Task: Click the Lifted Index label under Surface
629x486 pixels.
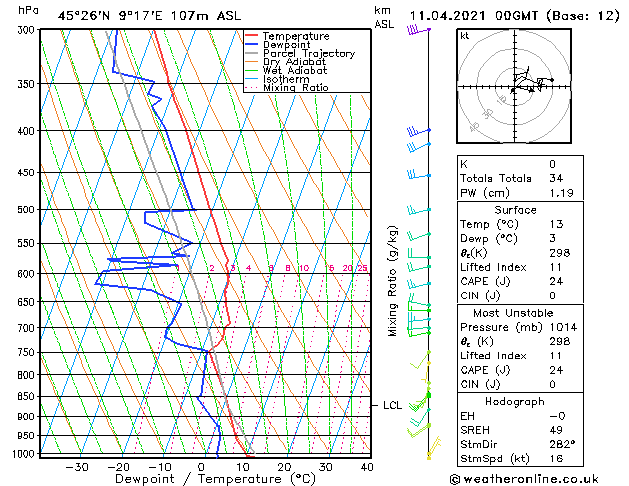Action: click(x=493, y=267)
